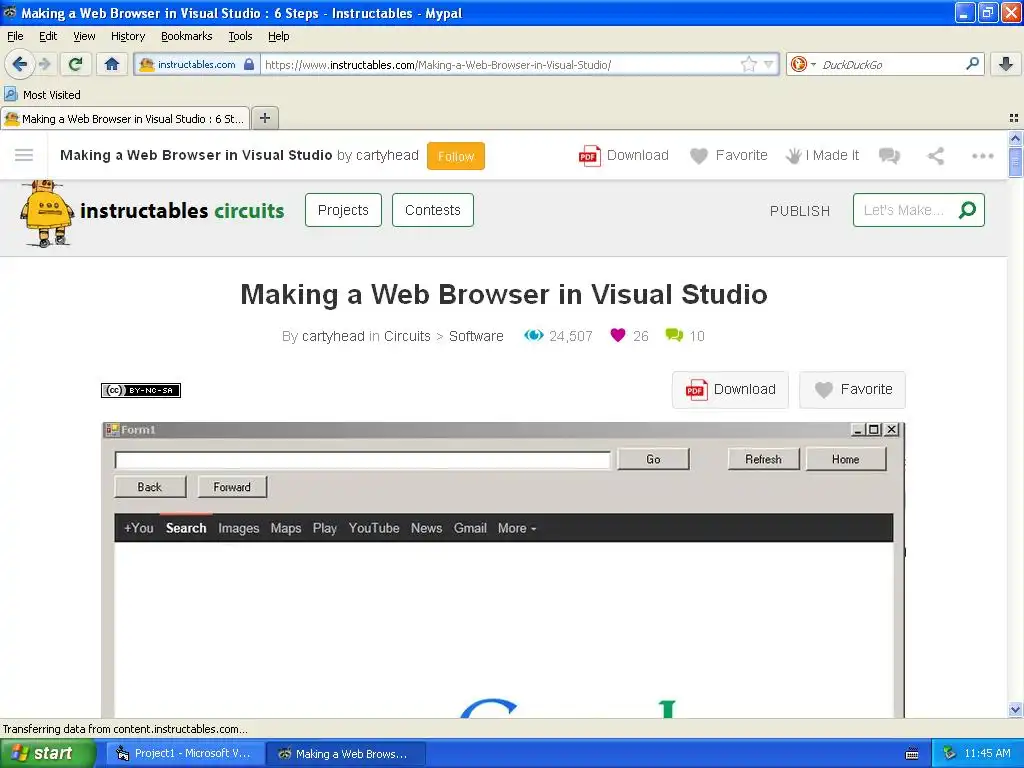Image resolution: width=1024 pixels, height=768 pixels.
Task: Open the hamburger menu on the Instructables header
Action: (24, 155)
